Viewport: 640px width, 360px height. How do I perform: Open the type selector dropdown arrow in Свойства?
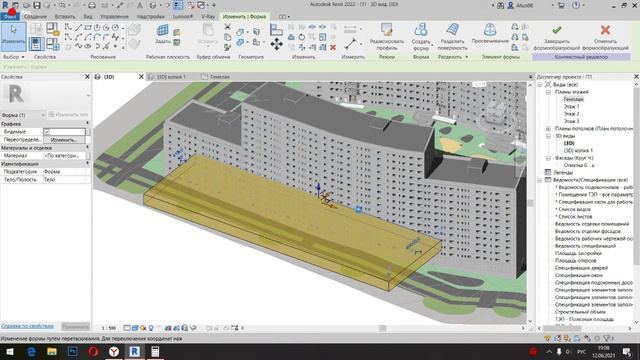click(88, 95)
